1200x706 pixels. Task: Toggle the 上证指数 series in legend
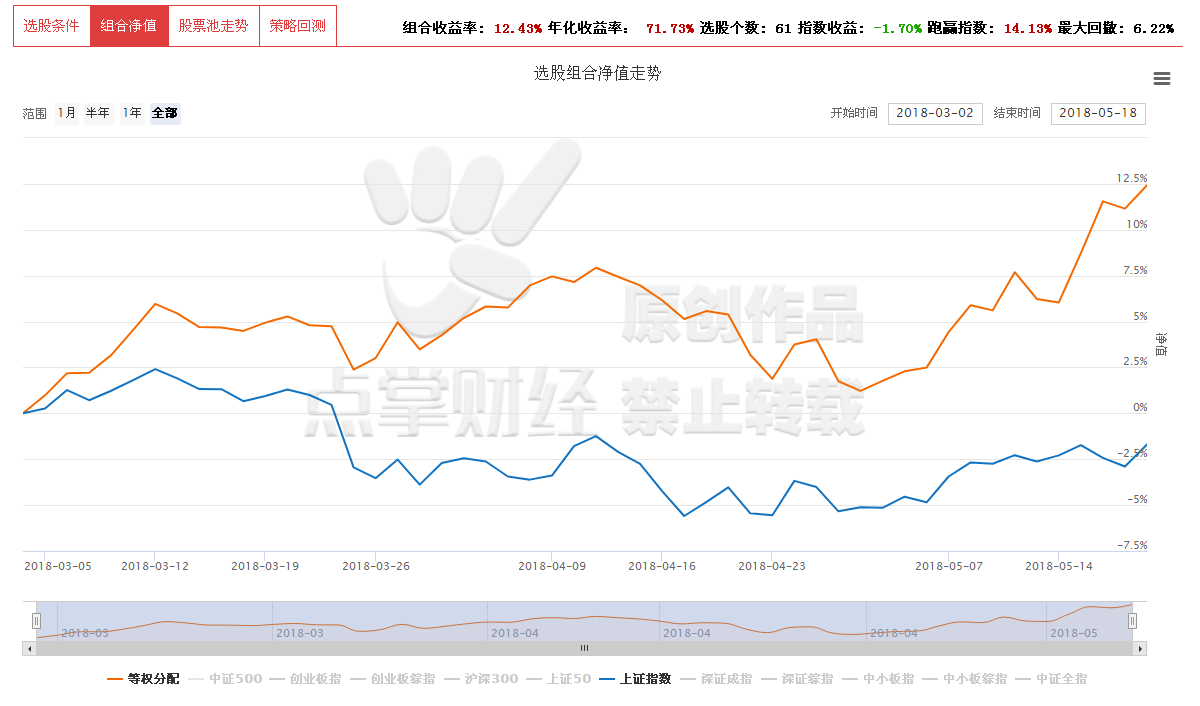[635, 679]
